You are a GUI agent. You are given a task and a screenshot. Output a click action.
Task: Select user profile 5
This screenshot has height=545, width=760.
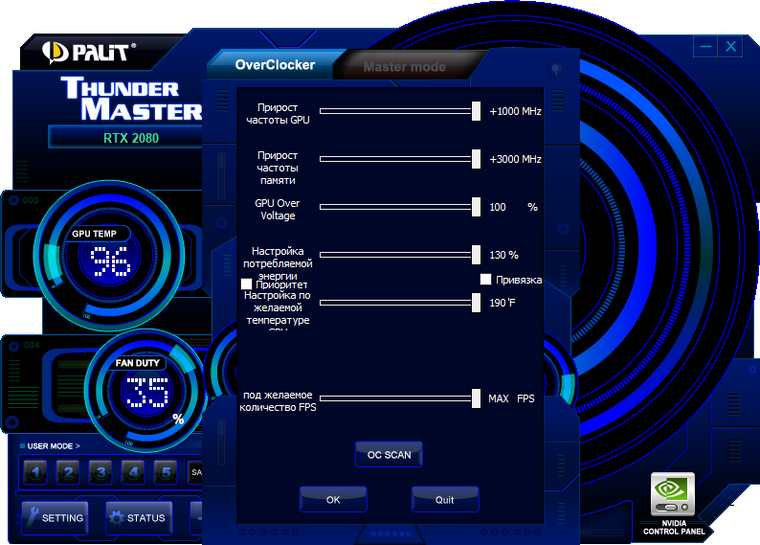(166, 472)
